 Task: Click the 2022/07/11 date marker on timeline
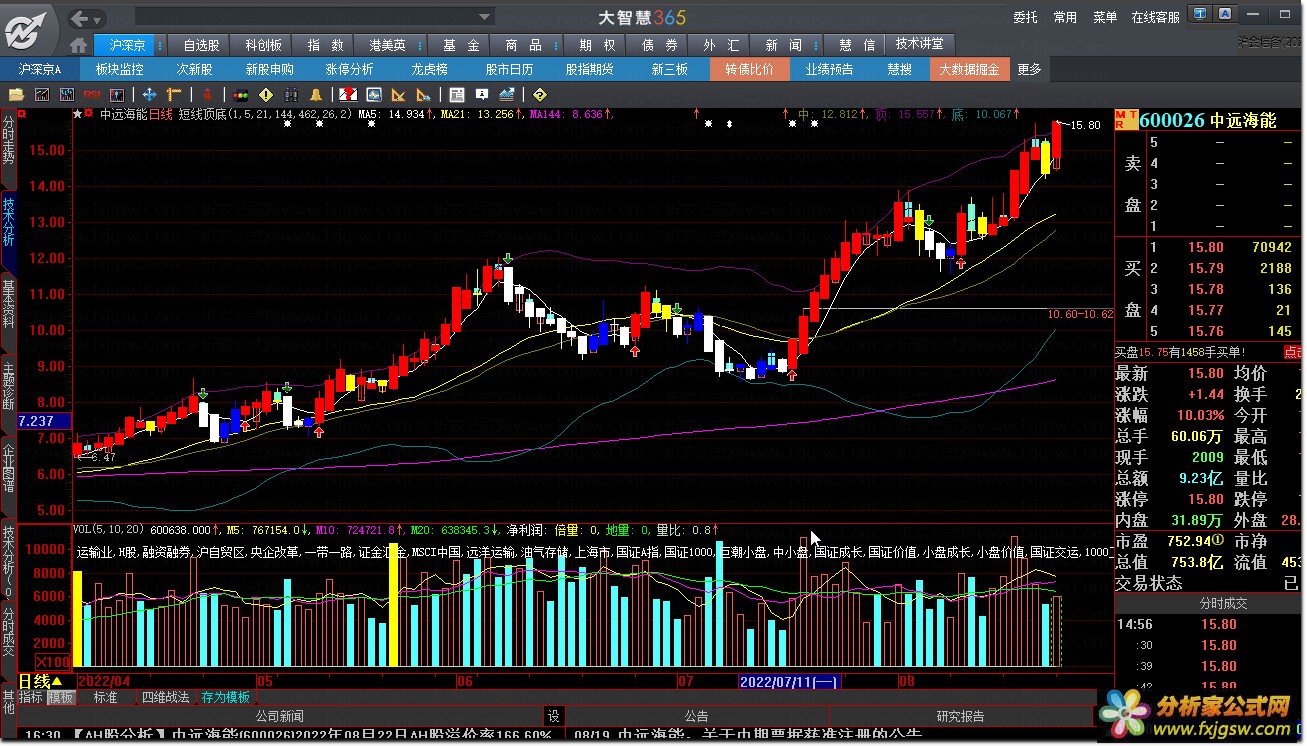click(789, 681)
